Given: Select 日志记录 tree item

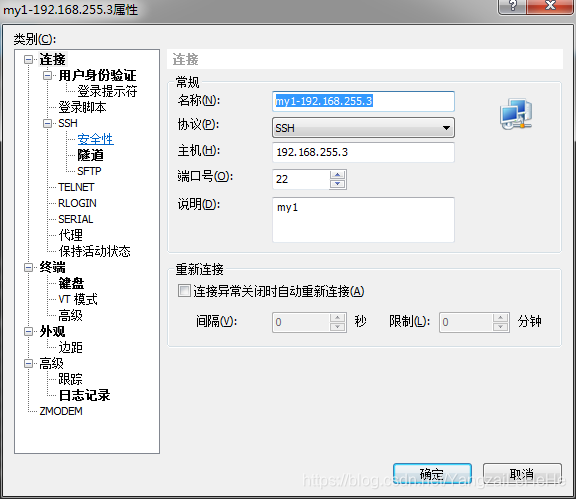Looking at the screenshot, I should pyautogui.click(x=84, y=395).
